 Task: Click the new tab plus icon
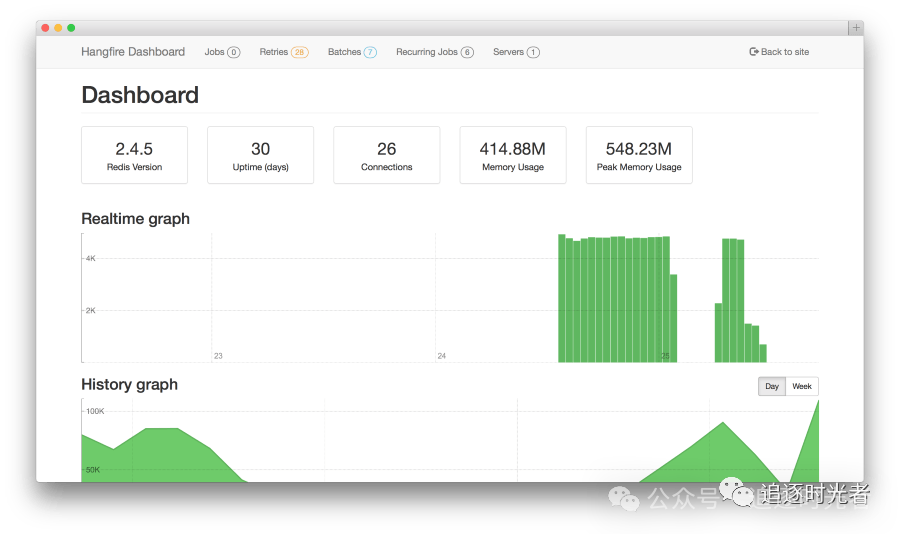[x=855, y=28]
